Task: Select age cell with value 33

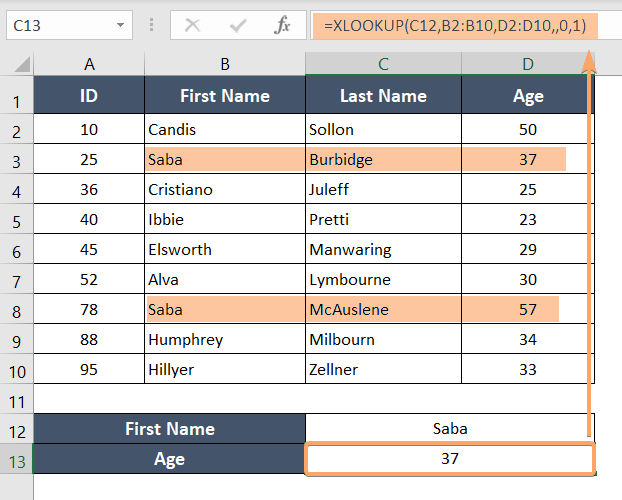Action: click(528, 369)
